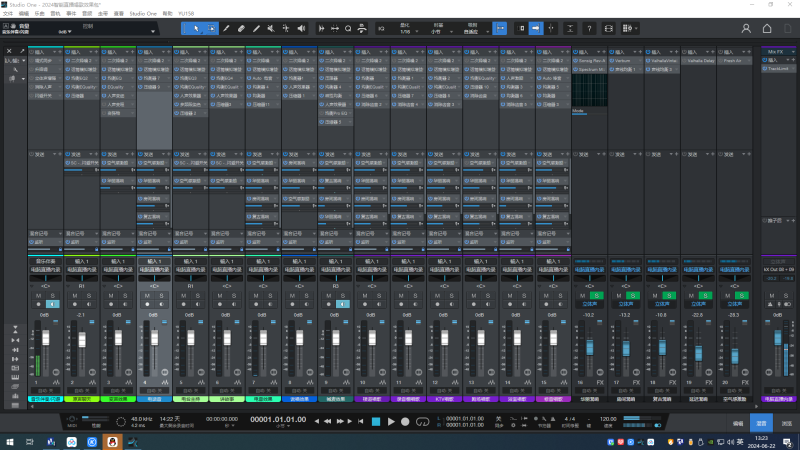800x450 pixels.
Task: Click the IQ quantize button
Action: click(381, 29)
